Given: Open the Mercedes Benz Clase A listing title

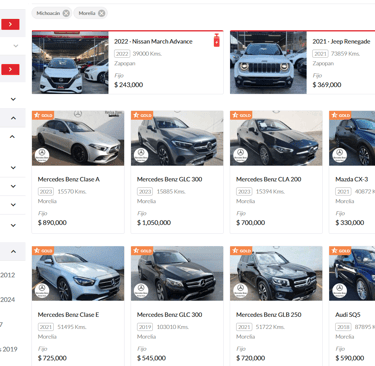Looking at the screenshot, I should coord(69,179).
